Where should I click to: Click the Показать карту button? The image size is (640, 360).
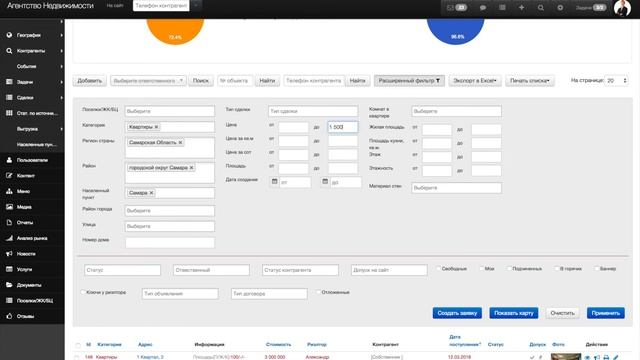[513, 313]
